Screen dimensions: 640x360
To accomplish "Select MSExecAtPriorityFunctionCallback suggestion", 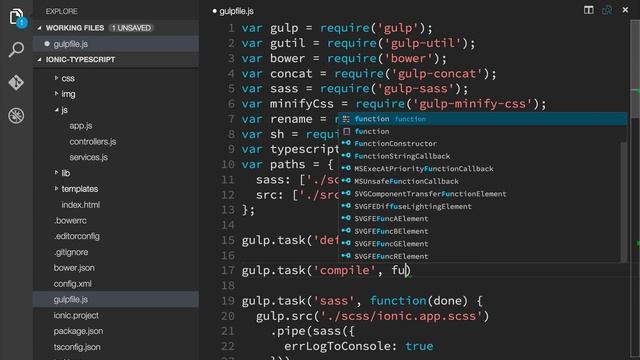I will coord(480,169).
